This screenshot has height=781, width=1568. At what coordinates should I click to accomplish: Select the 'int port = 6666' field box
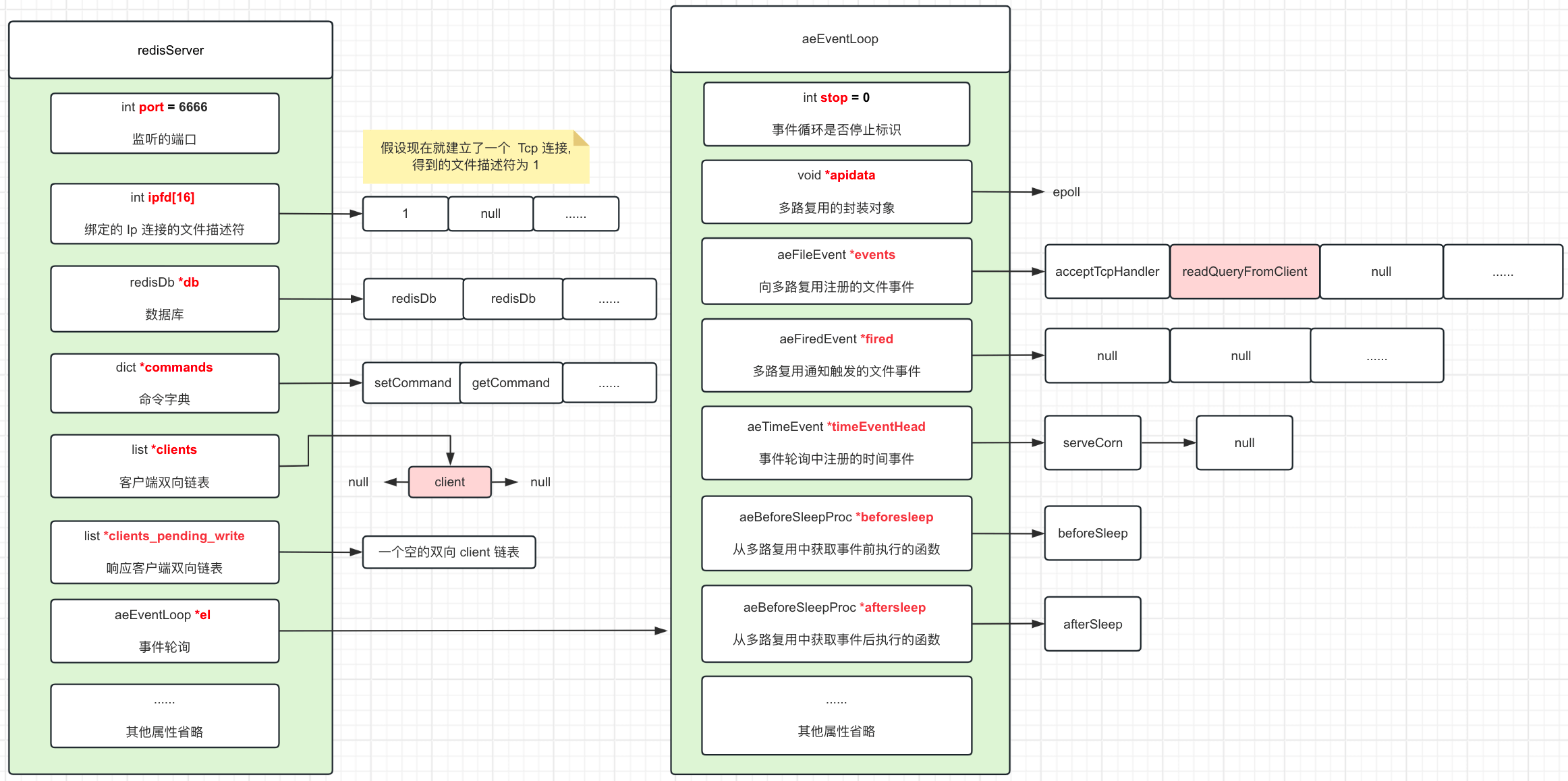165,123
